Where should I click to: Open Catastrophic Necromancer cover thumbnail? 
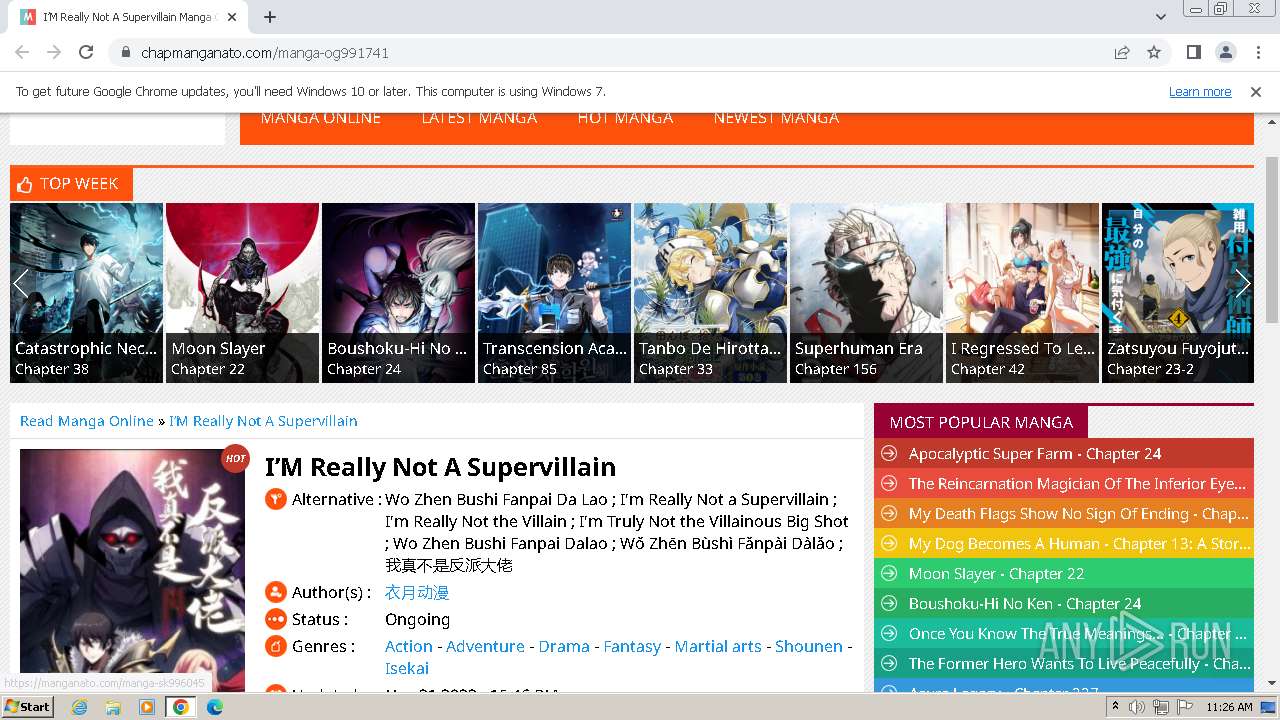86,293
